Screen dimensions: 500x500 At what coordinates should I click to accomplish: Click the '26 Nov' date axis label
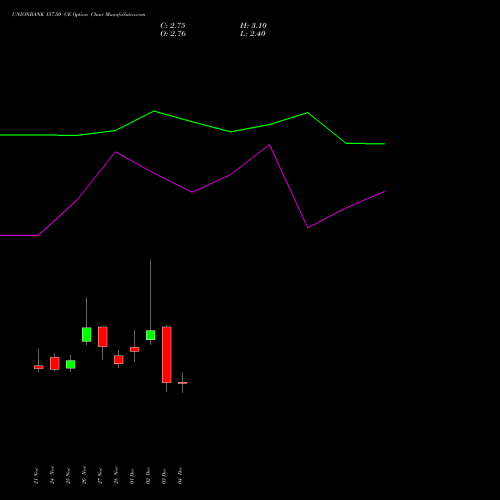tap(84, 476)
